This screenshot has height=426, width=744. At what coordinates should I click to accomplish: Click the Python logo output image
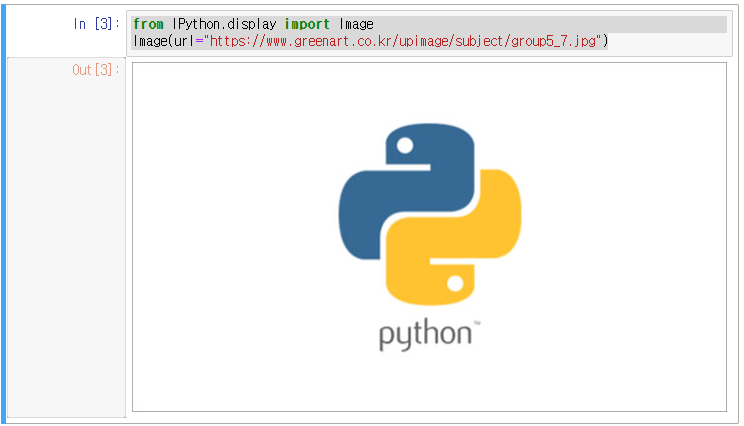pyautogui.click(x=429, y=237)
